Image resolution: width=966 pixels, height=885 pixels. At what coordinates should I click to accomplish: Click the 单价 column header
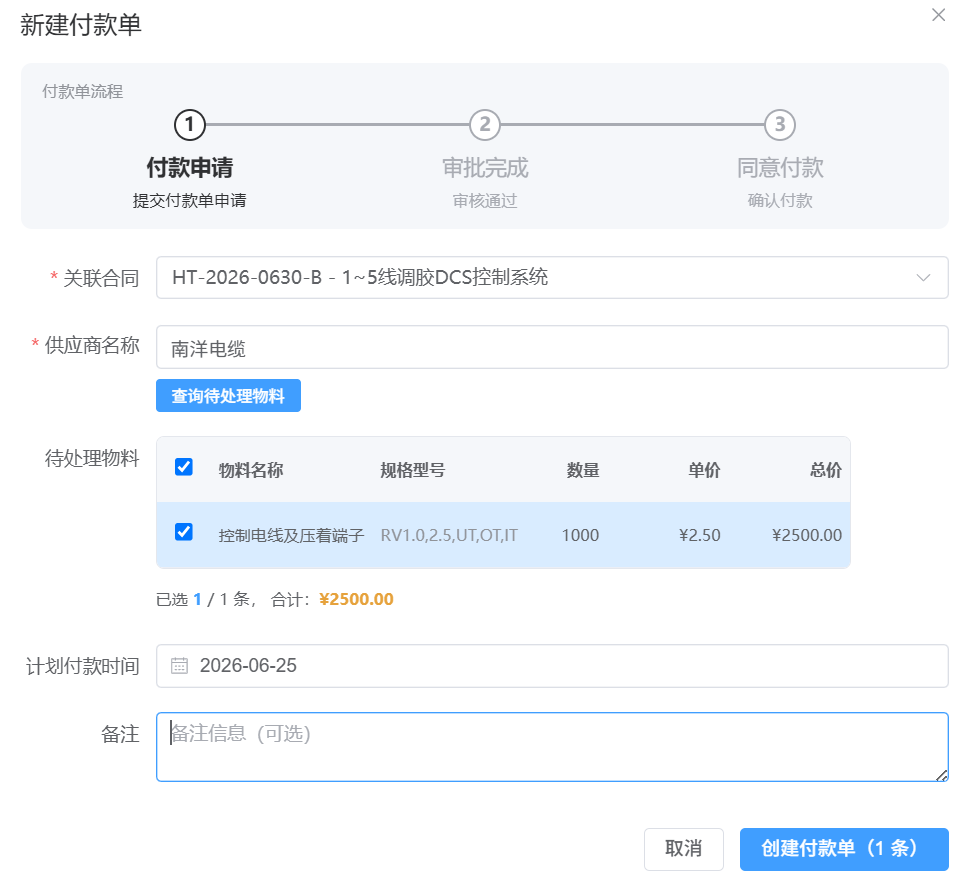coord(704,471)
